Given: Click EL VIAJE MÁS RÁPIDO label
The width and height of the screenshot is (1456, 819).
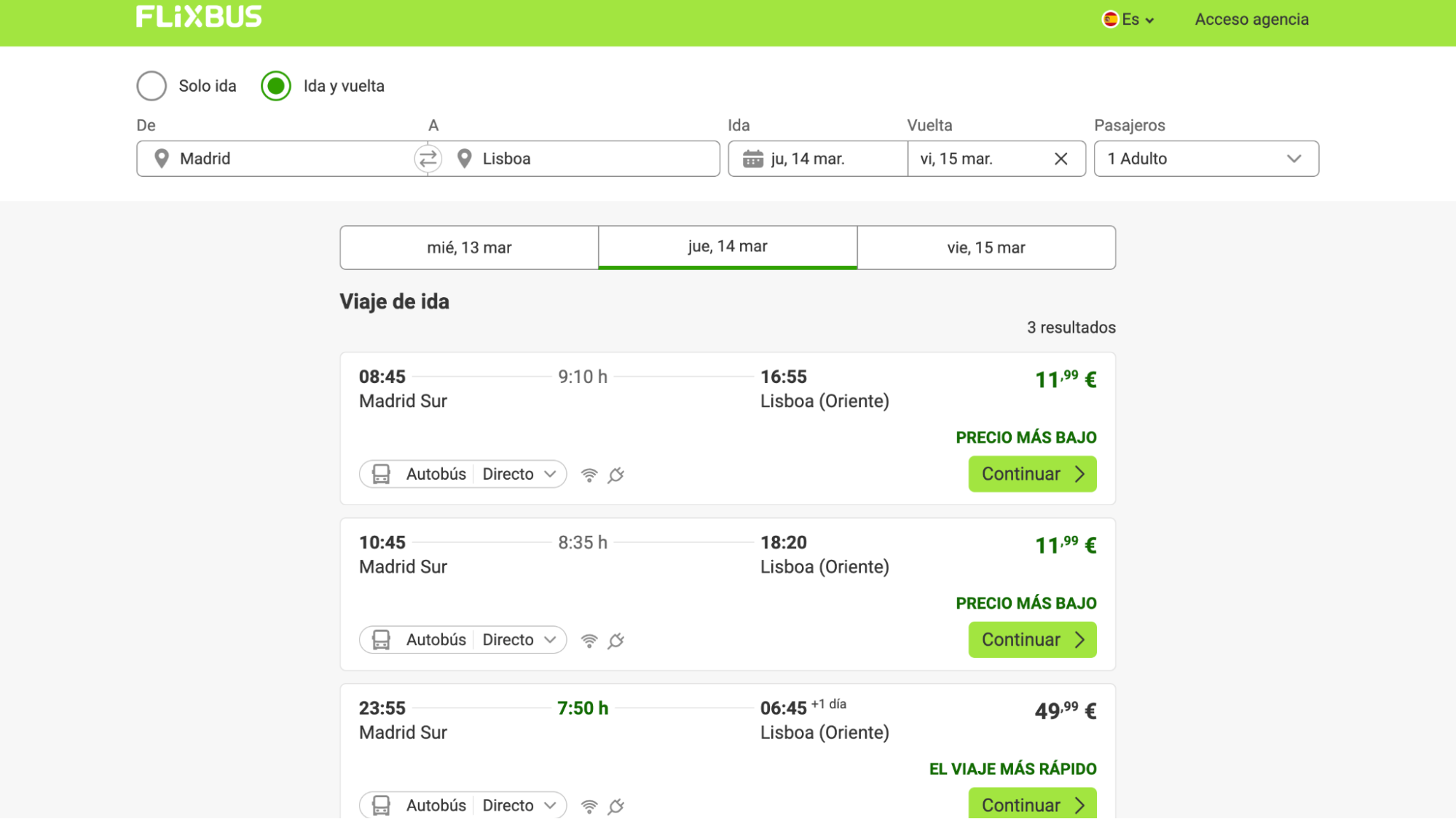Looking at the screenshot, I should click(1012, 769).
